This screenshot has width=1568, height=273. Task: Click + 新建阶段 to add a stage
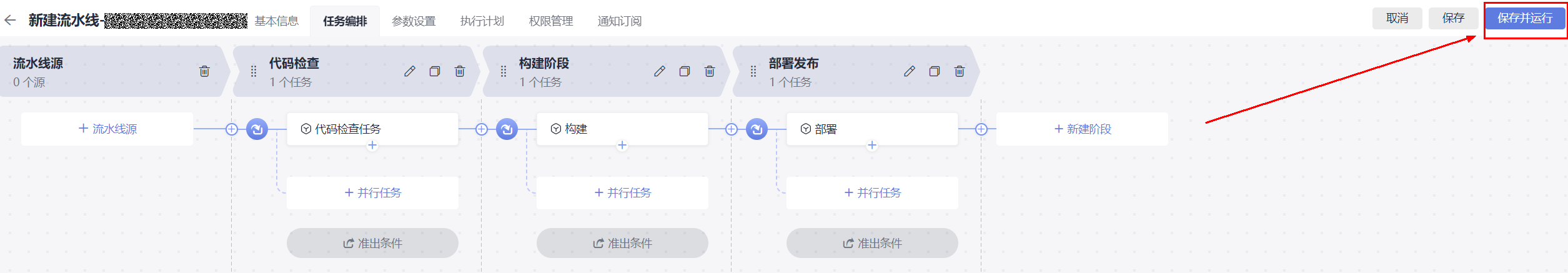pos(1082,129)
